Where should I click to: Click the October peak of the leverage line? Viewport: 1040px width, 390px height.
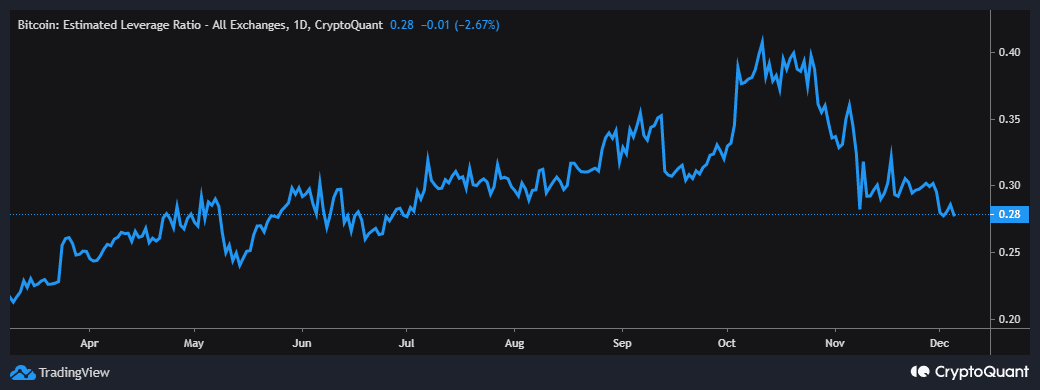click(x=762, y=40)
